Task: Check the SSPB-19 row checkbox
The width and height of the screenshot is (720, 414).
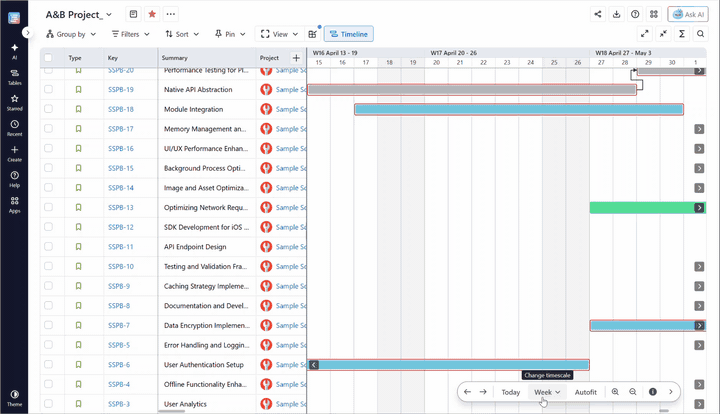Action: pyautogui.click(x=48, y=89)
